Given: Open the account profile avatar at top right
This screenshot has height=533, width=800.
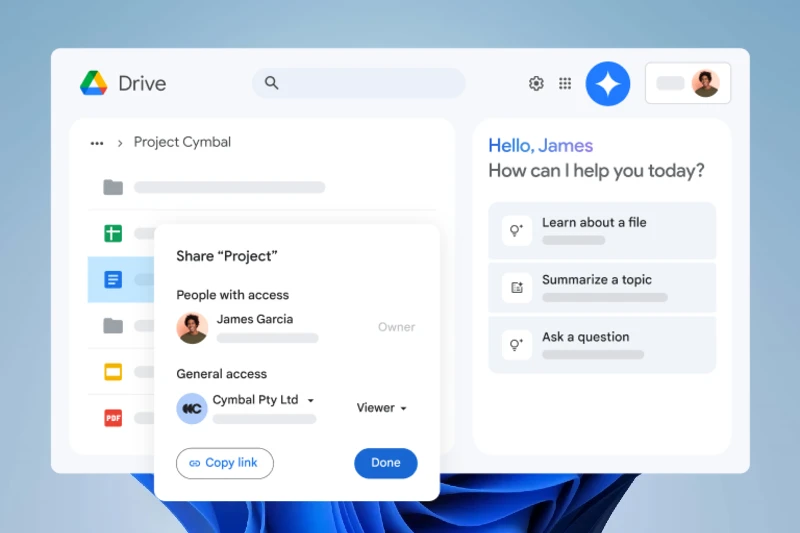Looking at the screenshot, I should click(x=705, y=83).
